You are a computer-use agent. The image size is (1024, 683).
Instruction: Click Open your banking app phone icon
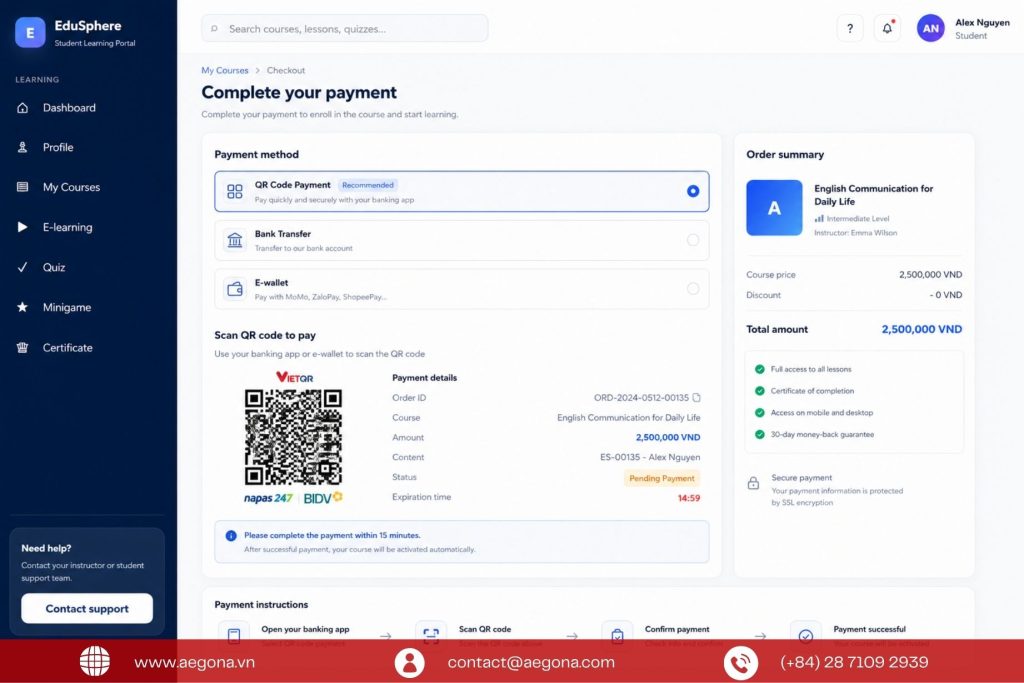click(x=234, y=635)
